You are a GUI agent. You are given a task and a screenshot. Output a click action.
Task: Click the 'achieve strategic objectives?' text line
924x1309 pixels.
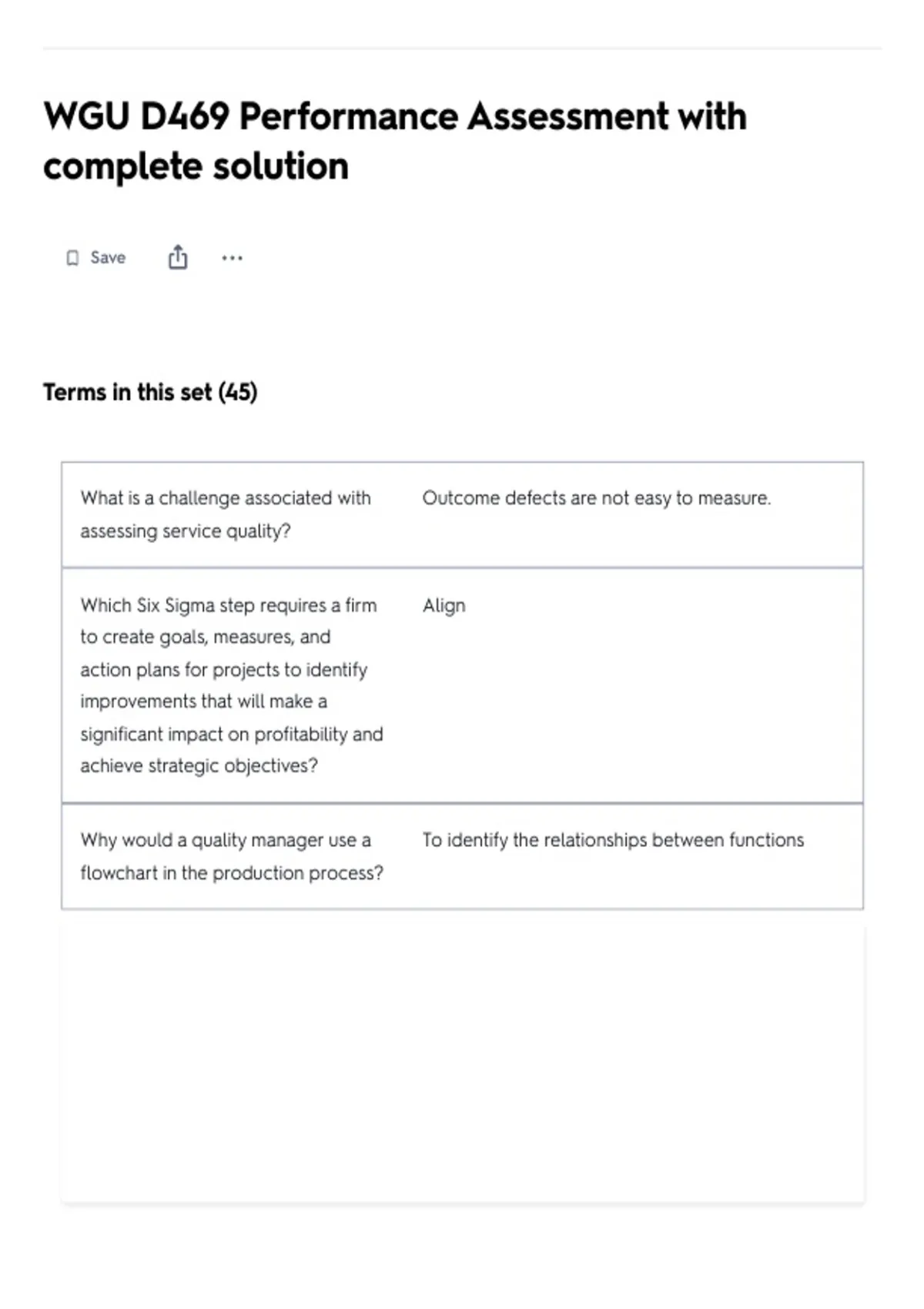click(x=199, y=766)
